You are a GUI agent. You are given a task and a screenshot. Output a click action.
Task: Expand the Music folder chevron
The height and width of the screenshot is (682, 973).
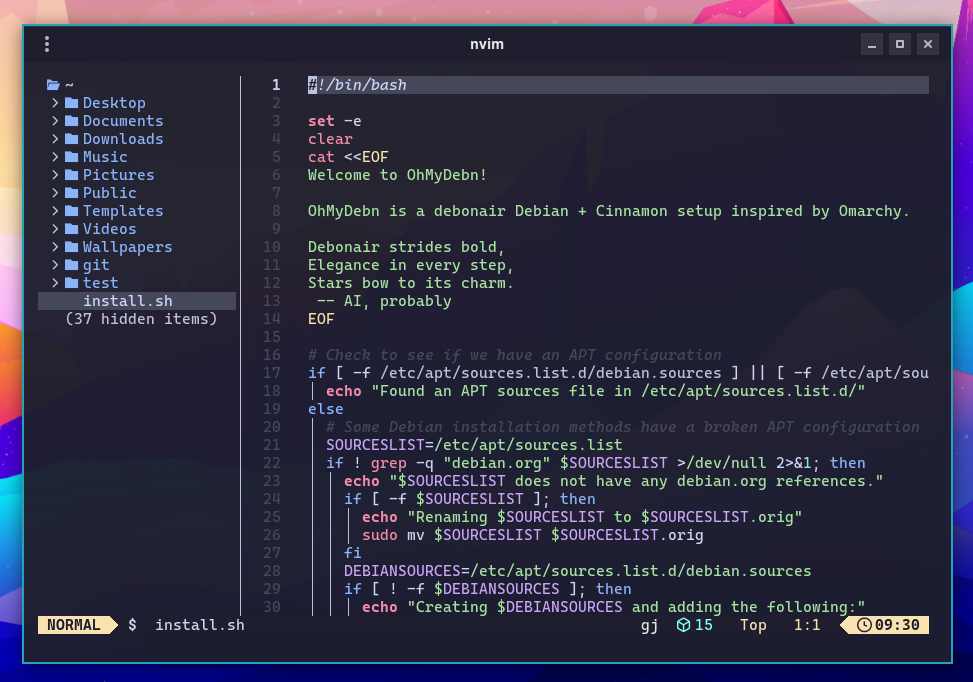point(55,156)
